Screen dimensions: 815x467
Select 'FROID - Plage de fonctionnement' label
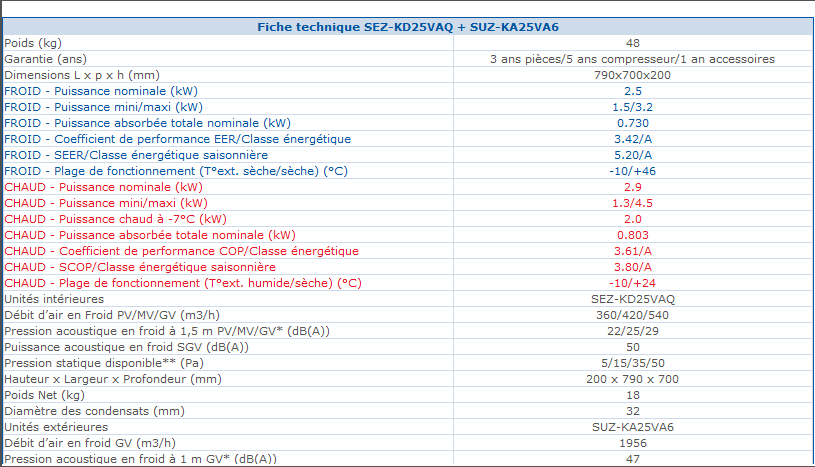(176, 171)
